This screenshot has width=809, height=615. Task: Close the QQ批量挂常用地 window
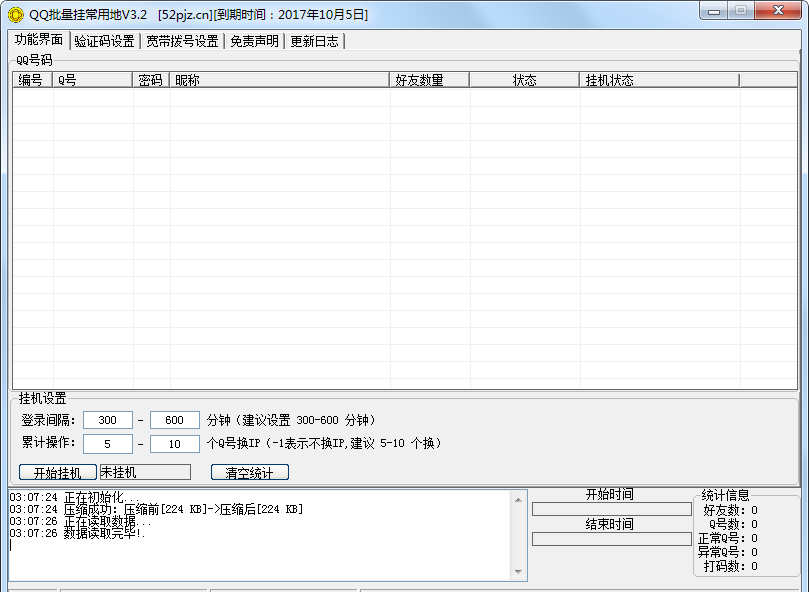(778, 10)
